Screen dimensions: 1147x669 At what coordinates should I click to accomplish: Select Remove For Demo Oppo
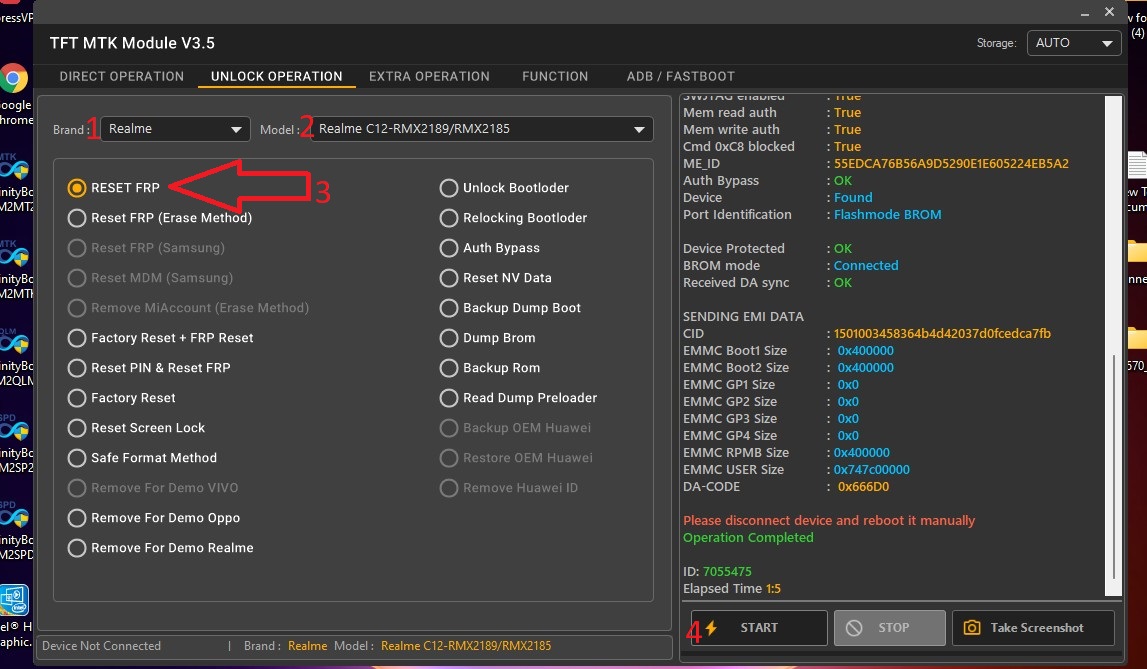77,518
